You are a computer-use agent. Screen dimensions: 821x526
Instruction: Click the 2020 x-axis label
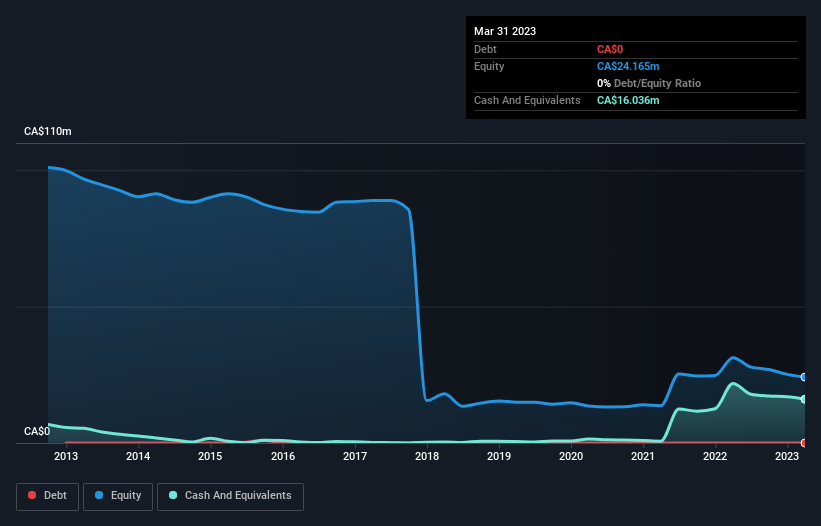(x=571, y=456)
